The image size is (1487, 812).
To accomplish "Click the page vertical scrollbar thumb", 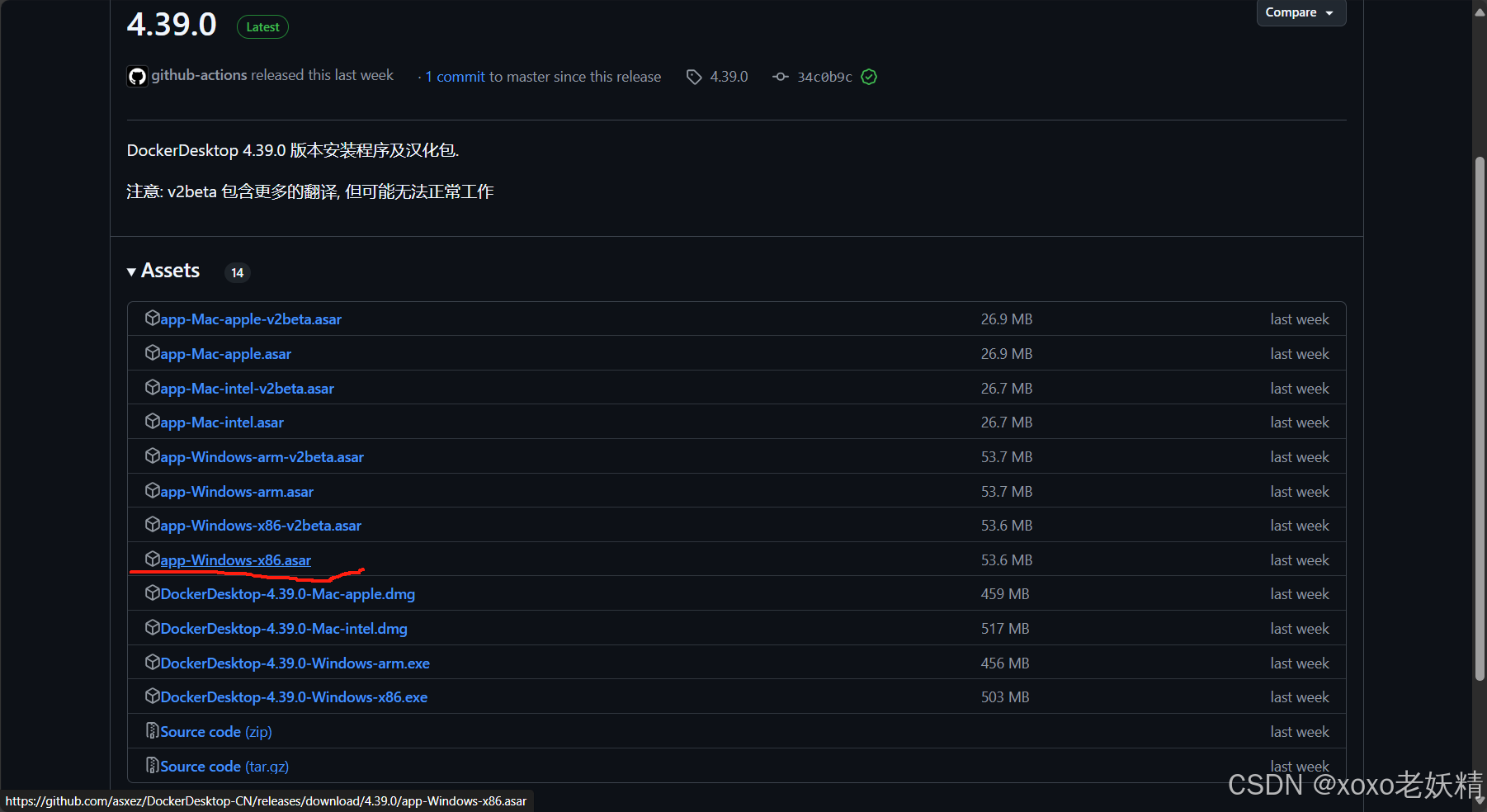I will 1480,418.
